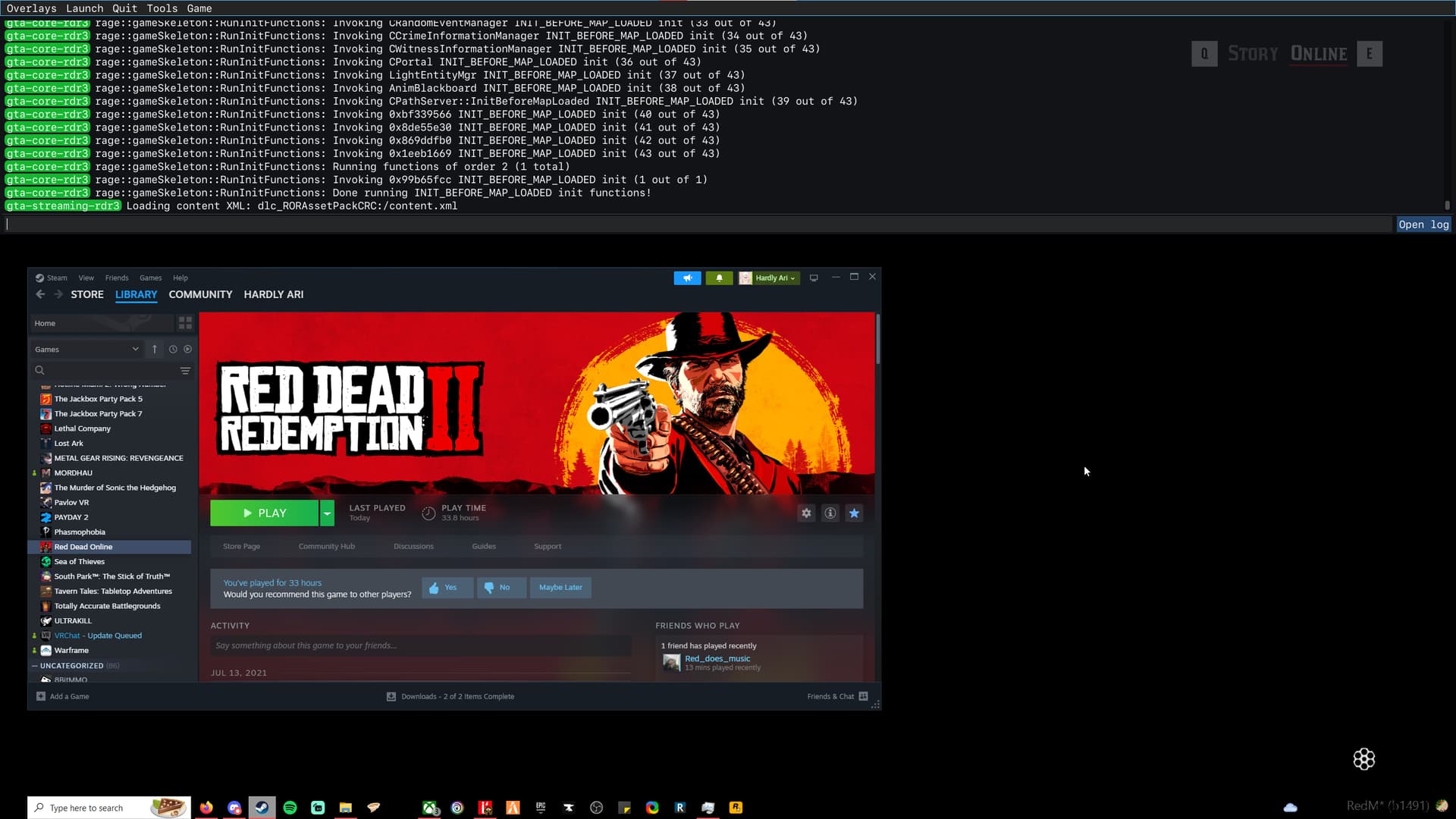Select ULTRAKILL in the library list
Image resolution: width=1456 pixels, height=819 pixels.
(x=73, y=621)
